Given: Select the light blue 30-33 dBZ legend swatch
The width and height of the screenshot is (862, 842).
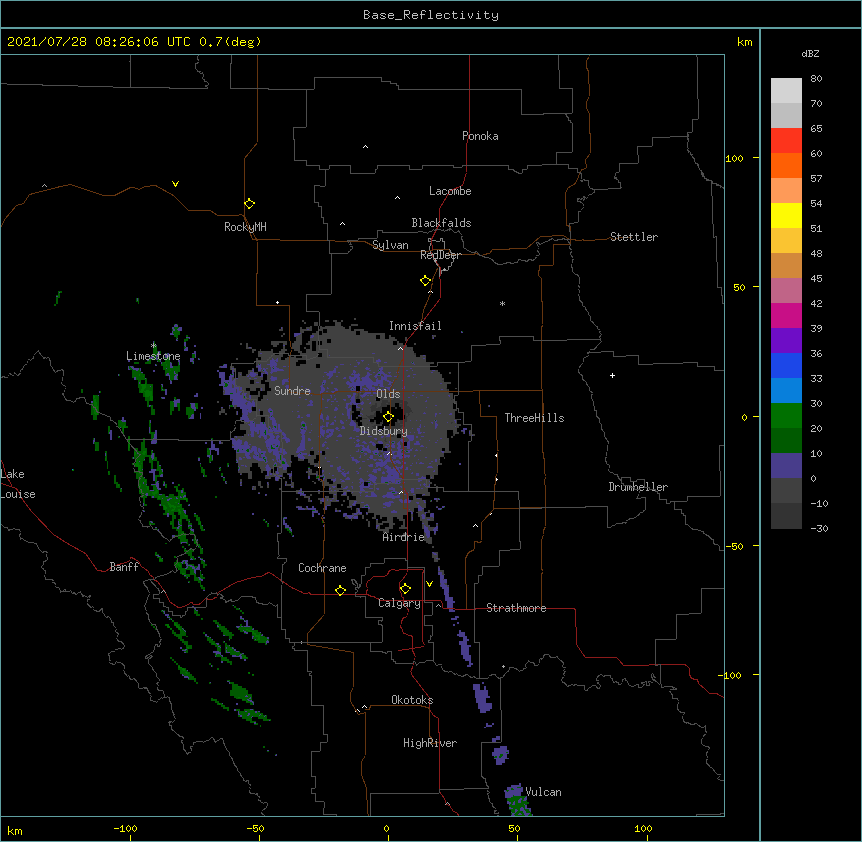Looking at the screenshot, I should click(786, 390).
